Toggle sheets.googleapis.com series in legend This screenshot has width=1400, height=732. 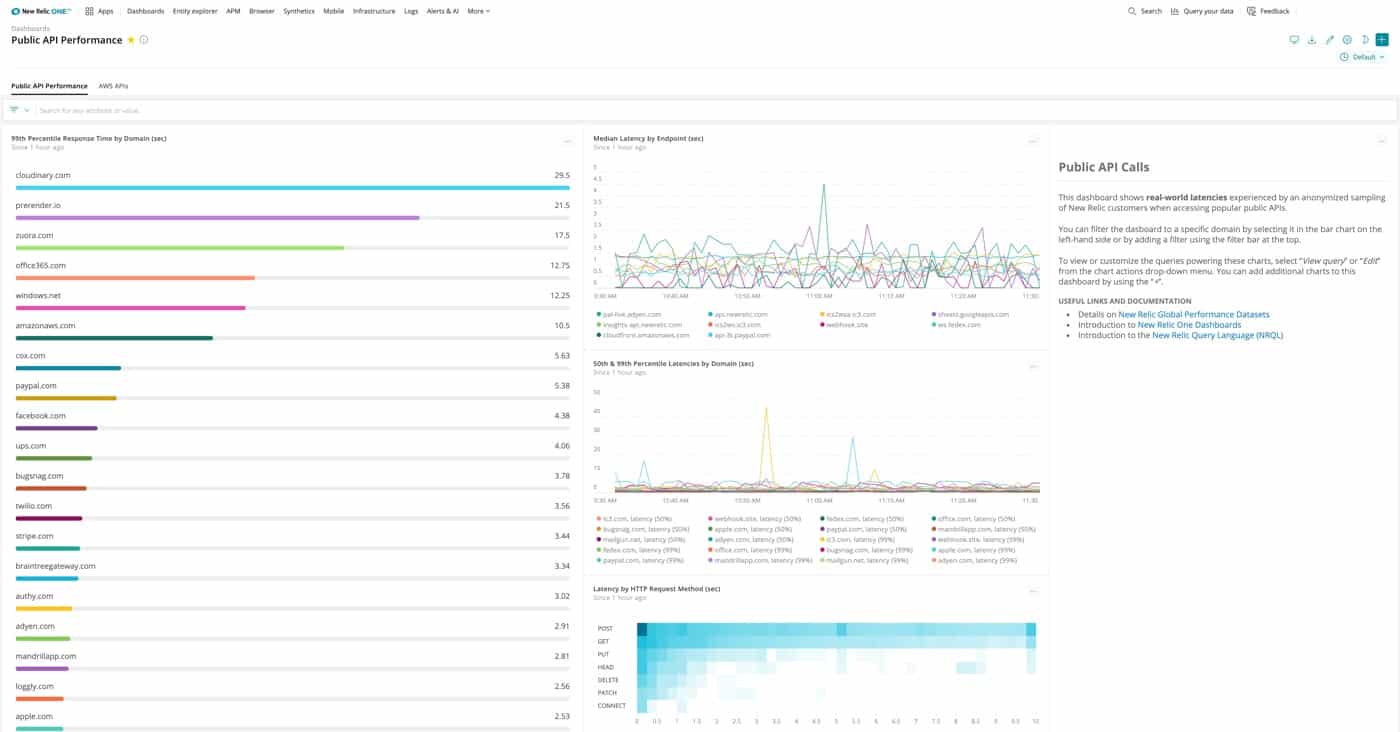(x=969, y=314)
